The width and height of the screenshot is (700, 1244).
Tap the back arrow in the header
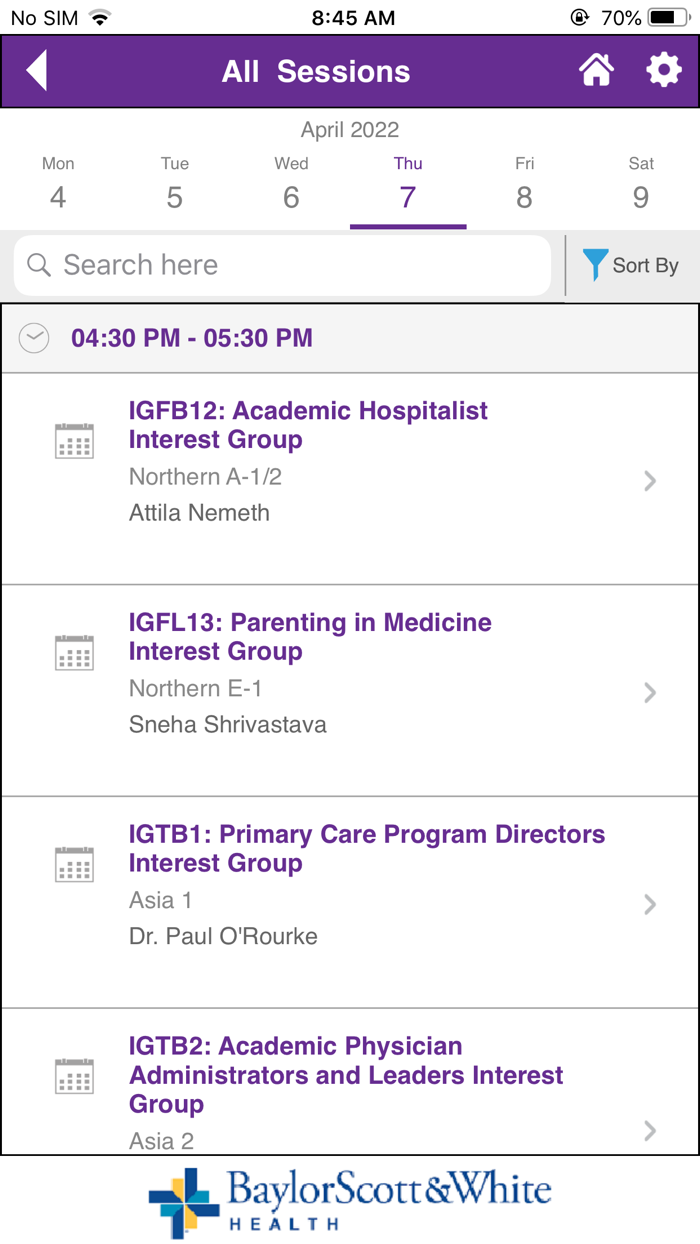pyautogui.click(x=38, y=70)
